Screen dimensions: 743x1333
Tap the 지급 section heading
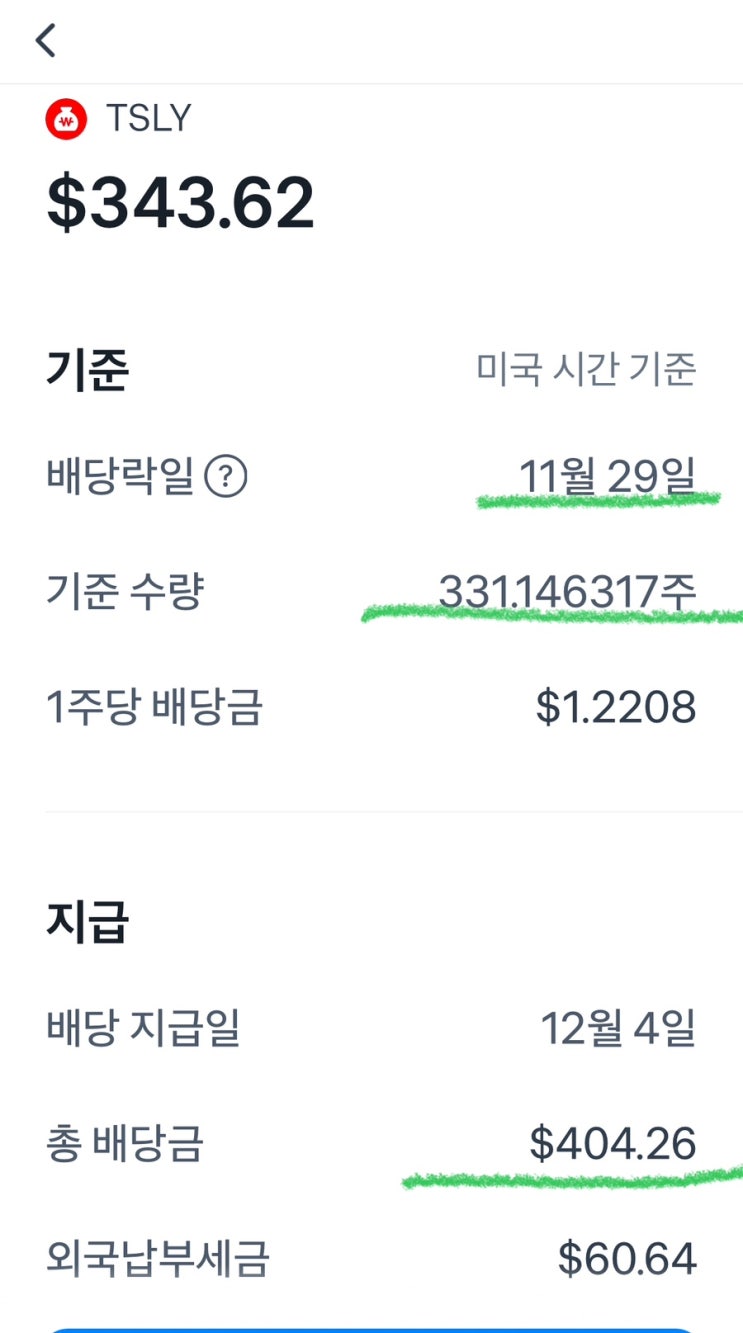click(x=88, y=922)
